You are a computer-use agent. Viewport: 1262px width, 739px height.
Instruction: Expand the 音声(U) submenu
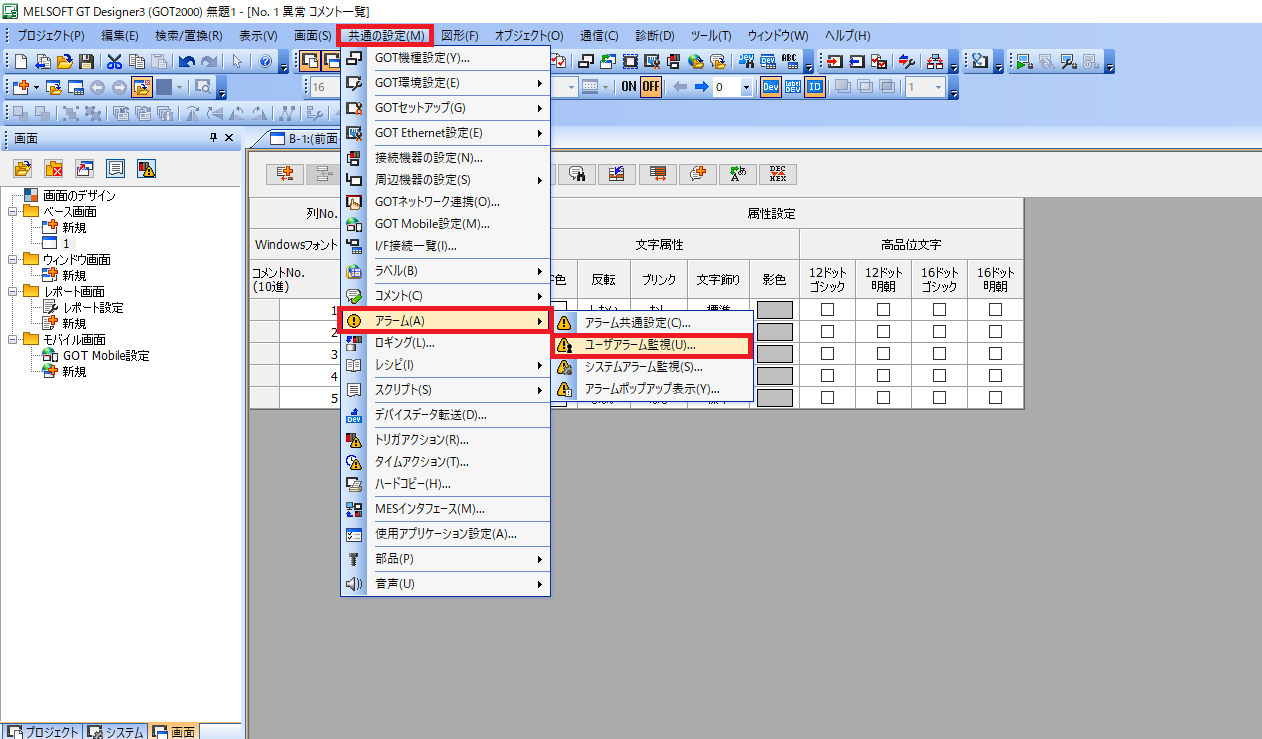[x=446, y=583]
